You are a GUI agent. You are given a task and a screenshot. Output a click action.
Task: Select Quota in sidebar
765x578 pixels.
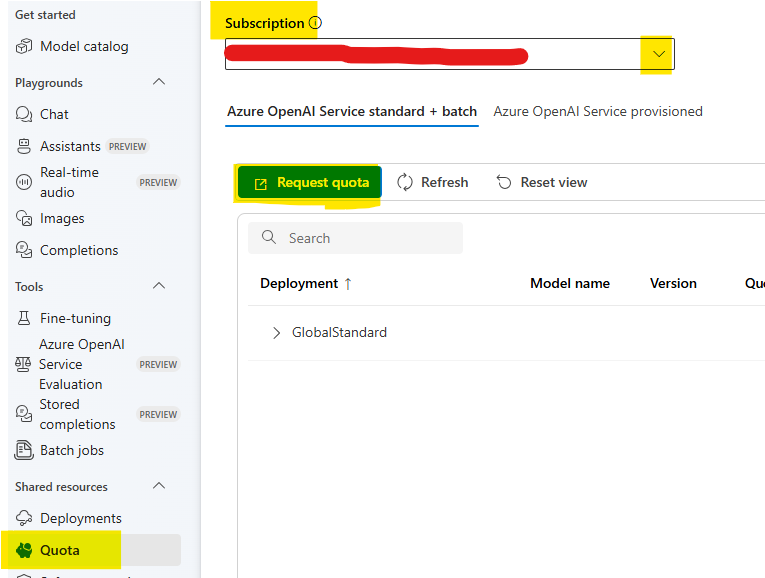(x=94, y=550)
